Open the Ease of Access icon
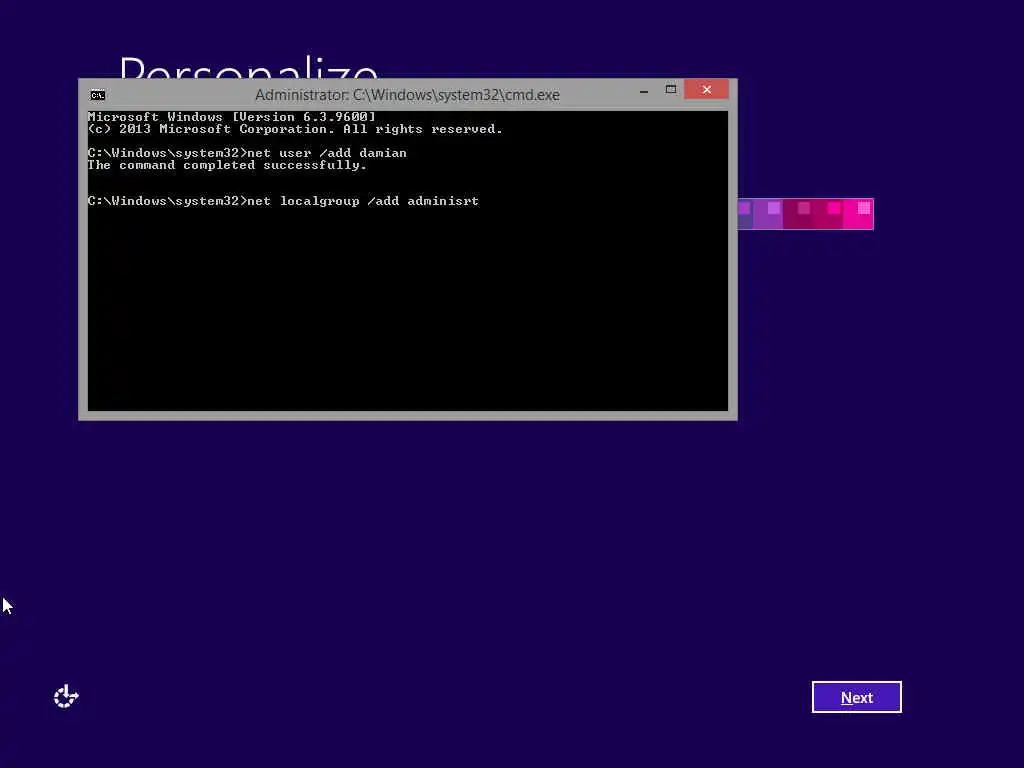 66,697
